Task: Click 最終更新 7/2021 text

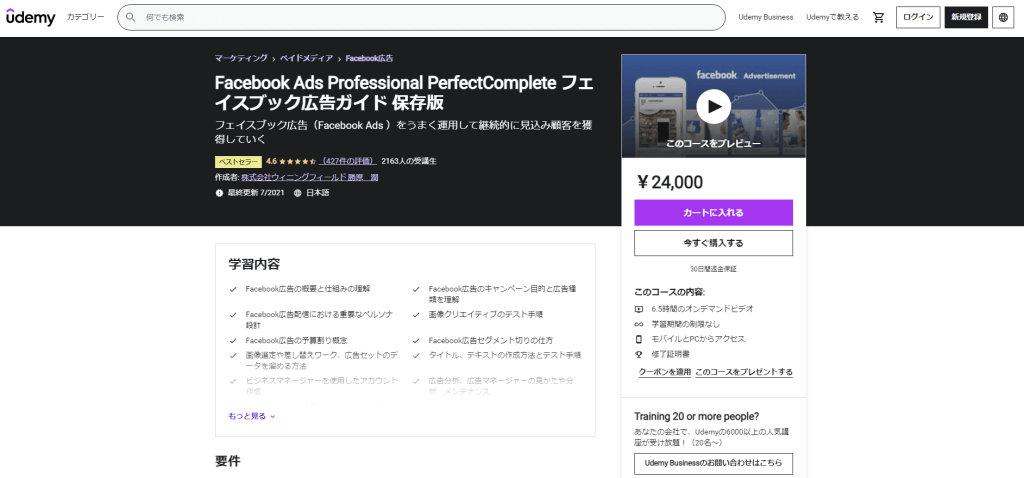Action: coord(255,193)
